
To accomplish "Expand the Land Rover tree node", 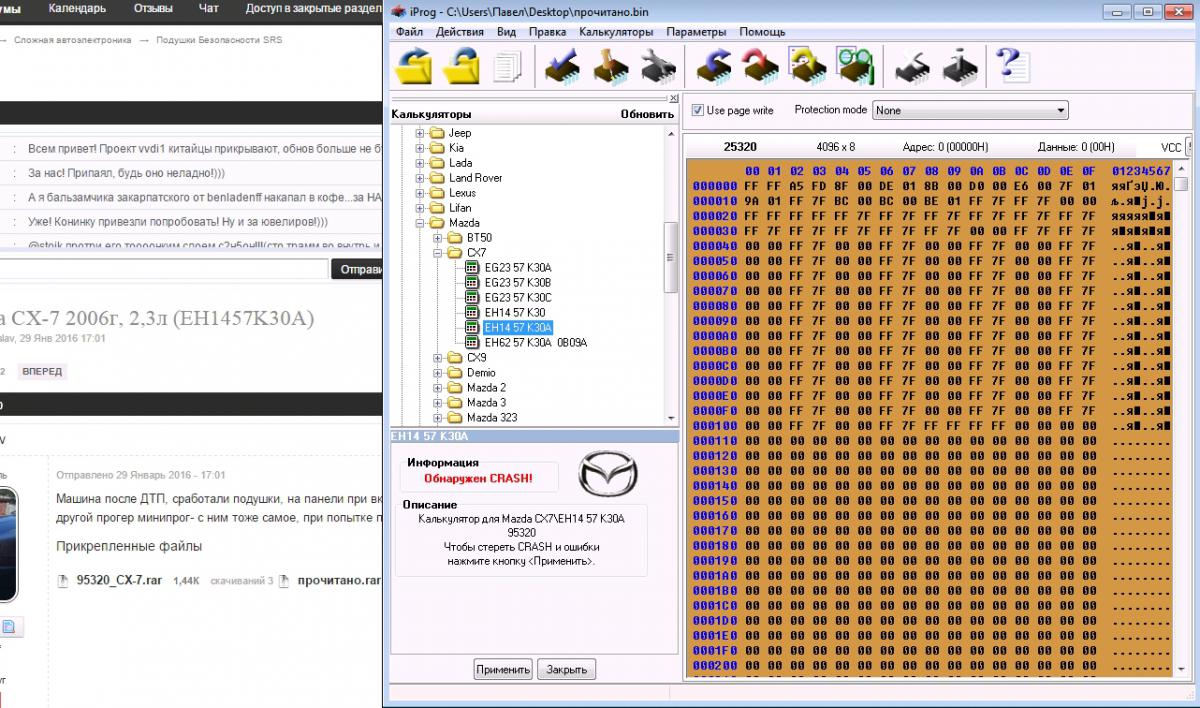I will (420, 178).
